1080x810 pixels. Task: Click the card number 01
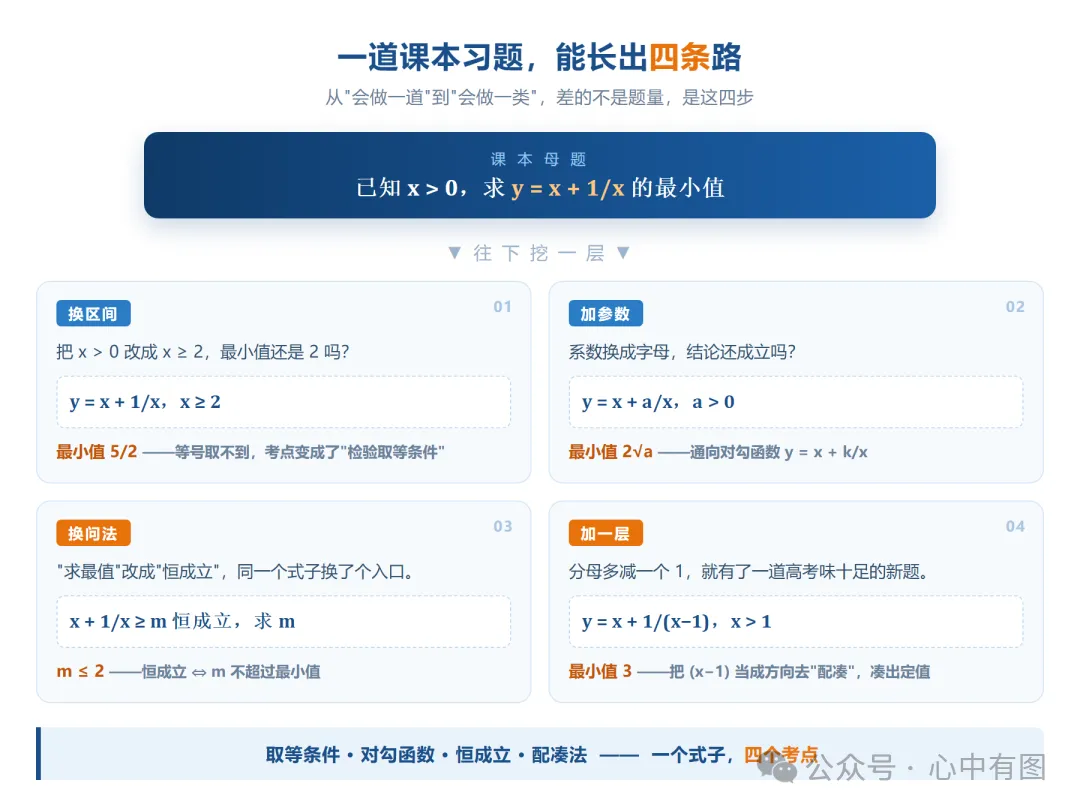(503, 307)
